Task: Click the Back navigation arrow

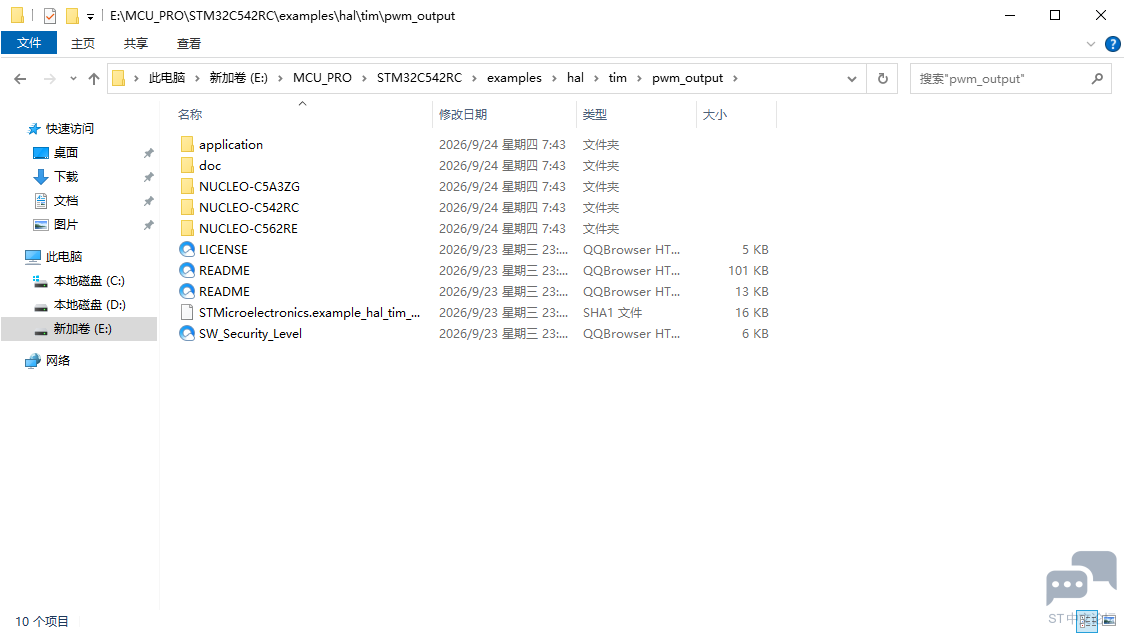Action: [20, 79]
